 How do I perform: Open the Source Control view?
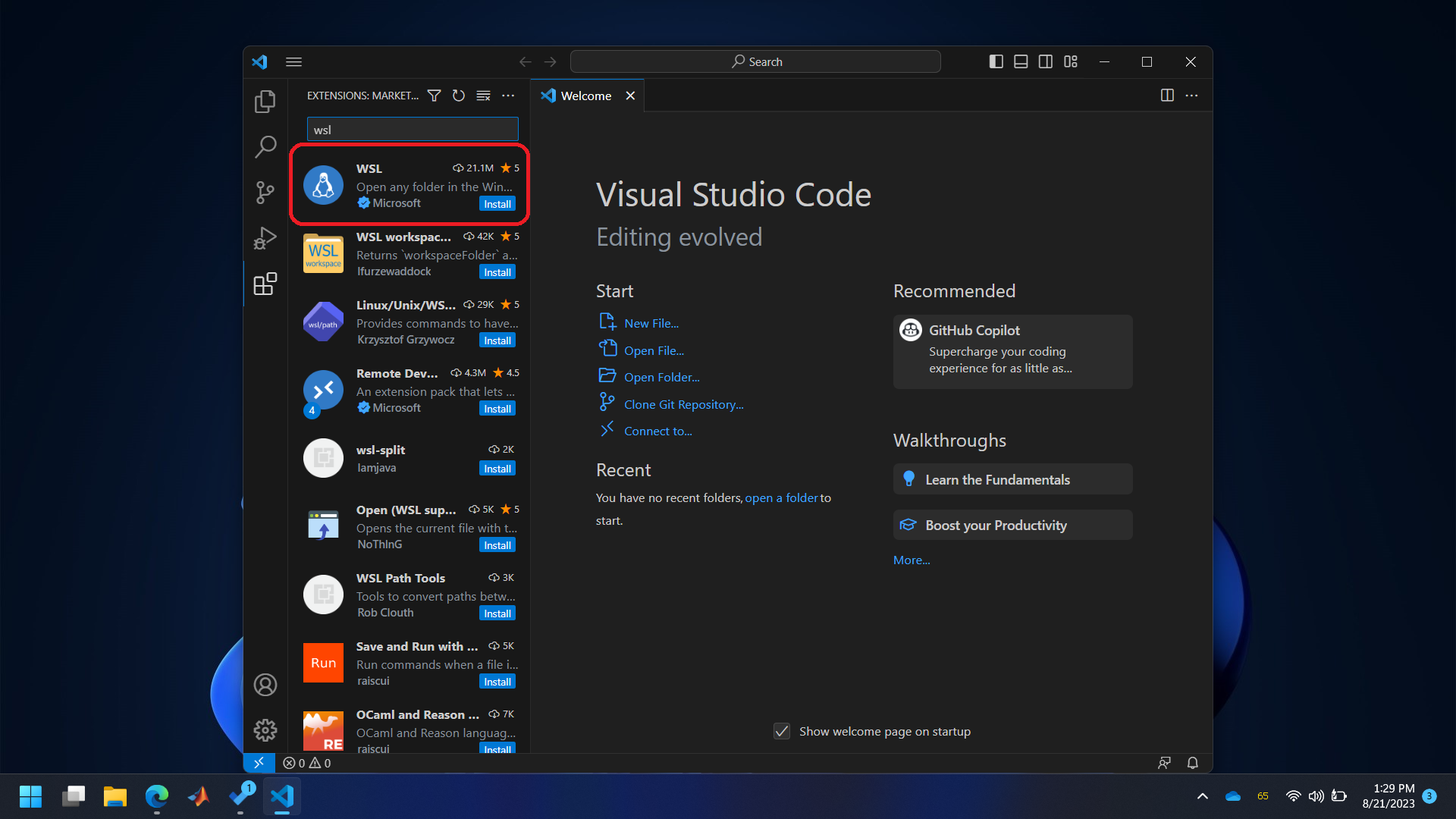265,193
